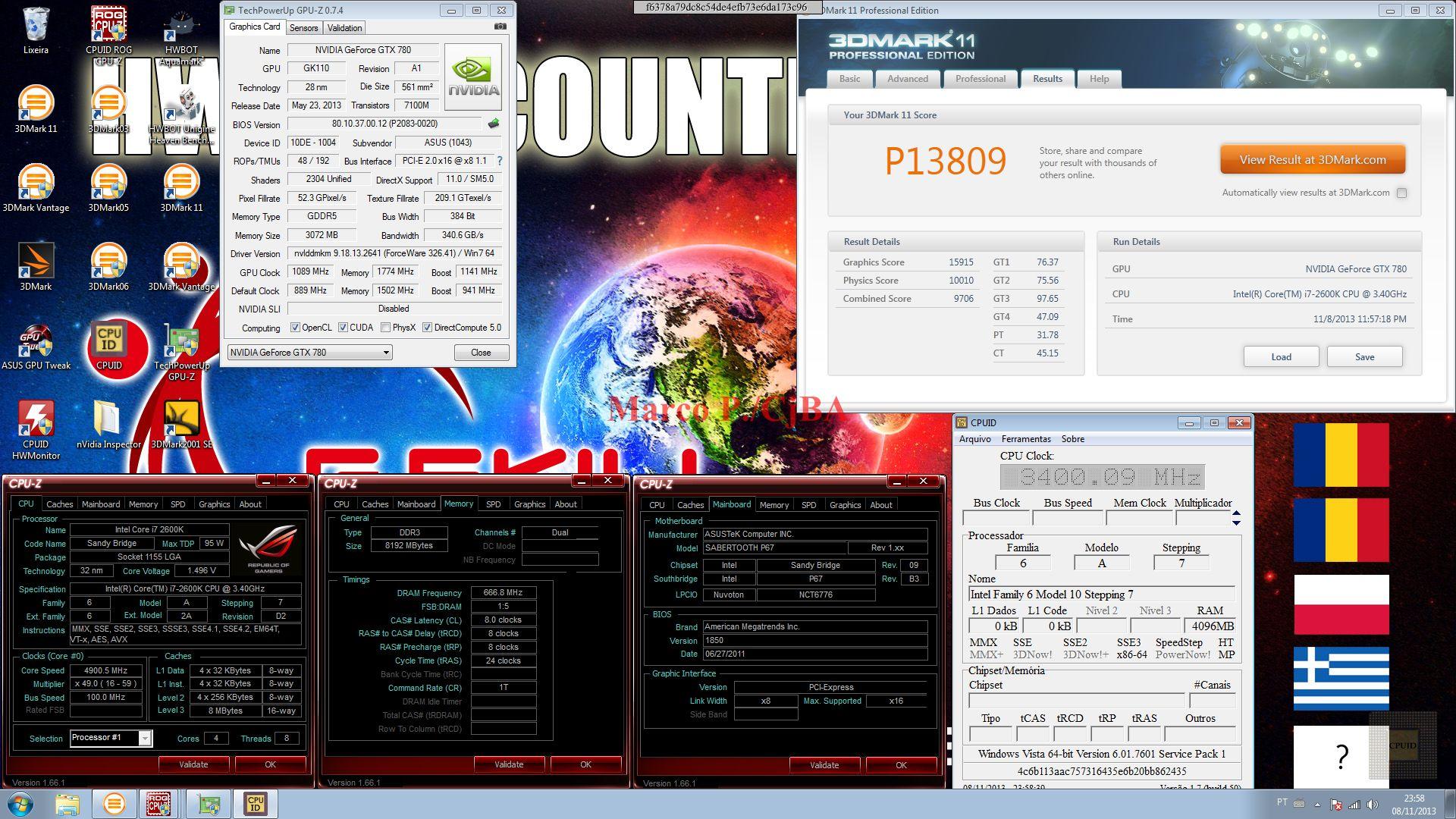Switch to 3DMark 11 taskbar button
This screenshot has width=1456, height=819.
pos(115,804)
